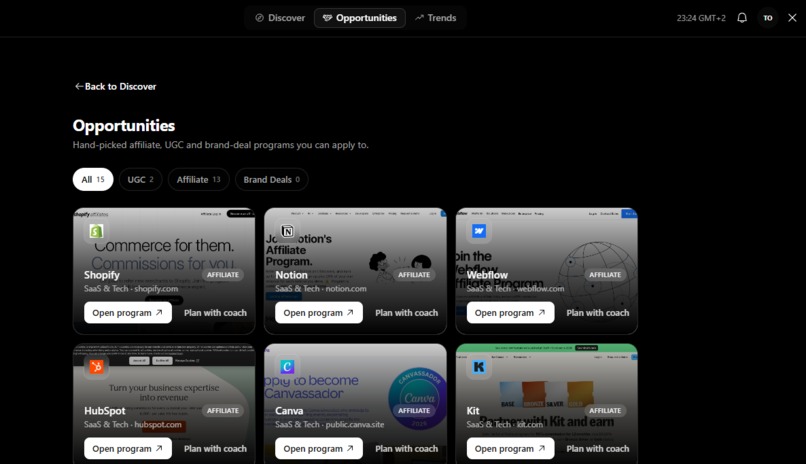Image resolution: width=806 pixels, height=464 pixels.
Task: Click the Notion logo icon
Action: point(287,231)
